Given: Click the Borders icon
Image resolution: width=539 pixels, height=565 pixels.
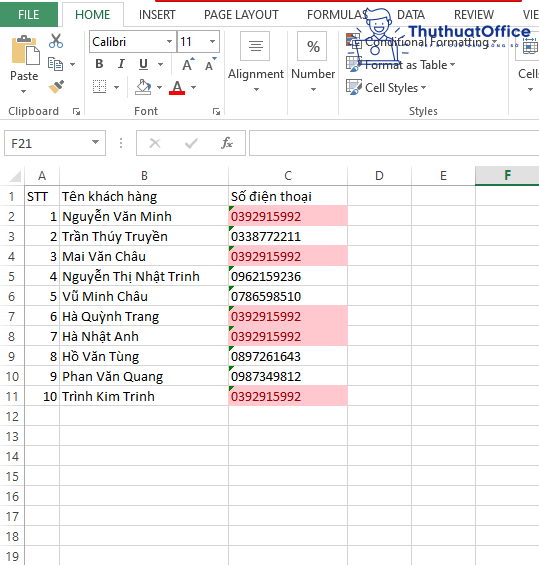Looking at the screenshot, I should 99,87.
